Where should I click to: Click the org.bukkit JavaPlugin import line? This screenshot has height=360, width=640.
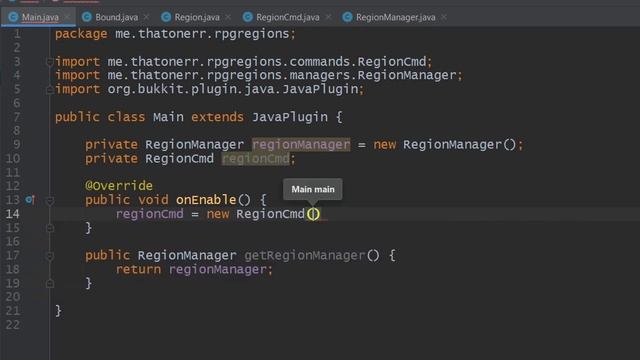tap(209, 89)
